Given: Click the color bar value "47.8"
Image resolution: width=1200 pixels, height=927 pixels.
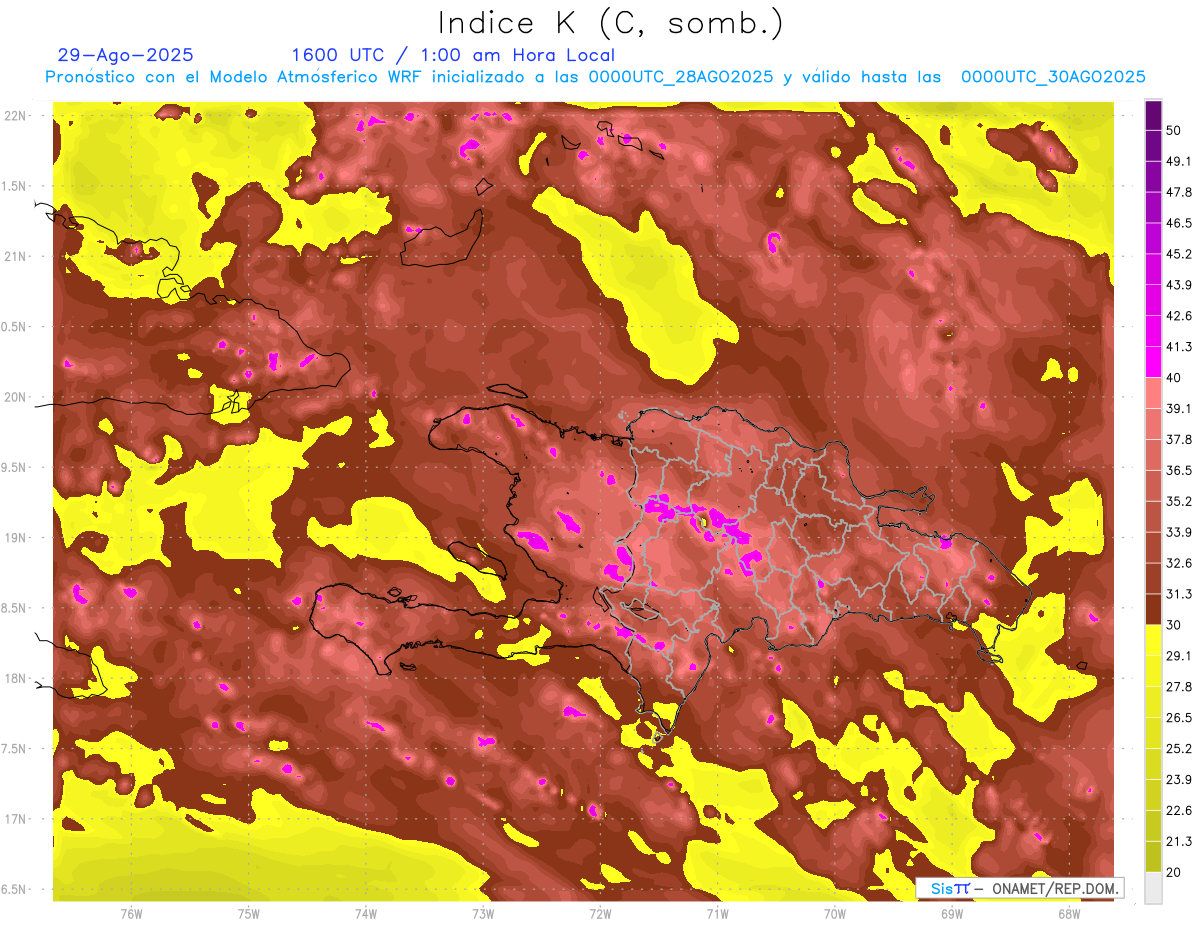Looking at the screenshot, I should pyautogui.click(x=1178, y=192).
